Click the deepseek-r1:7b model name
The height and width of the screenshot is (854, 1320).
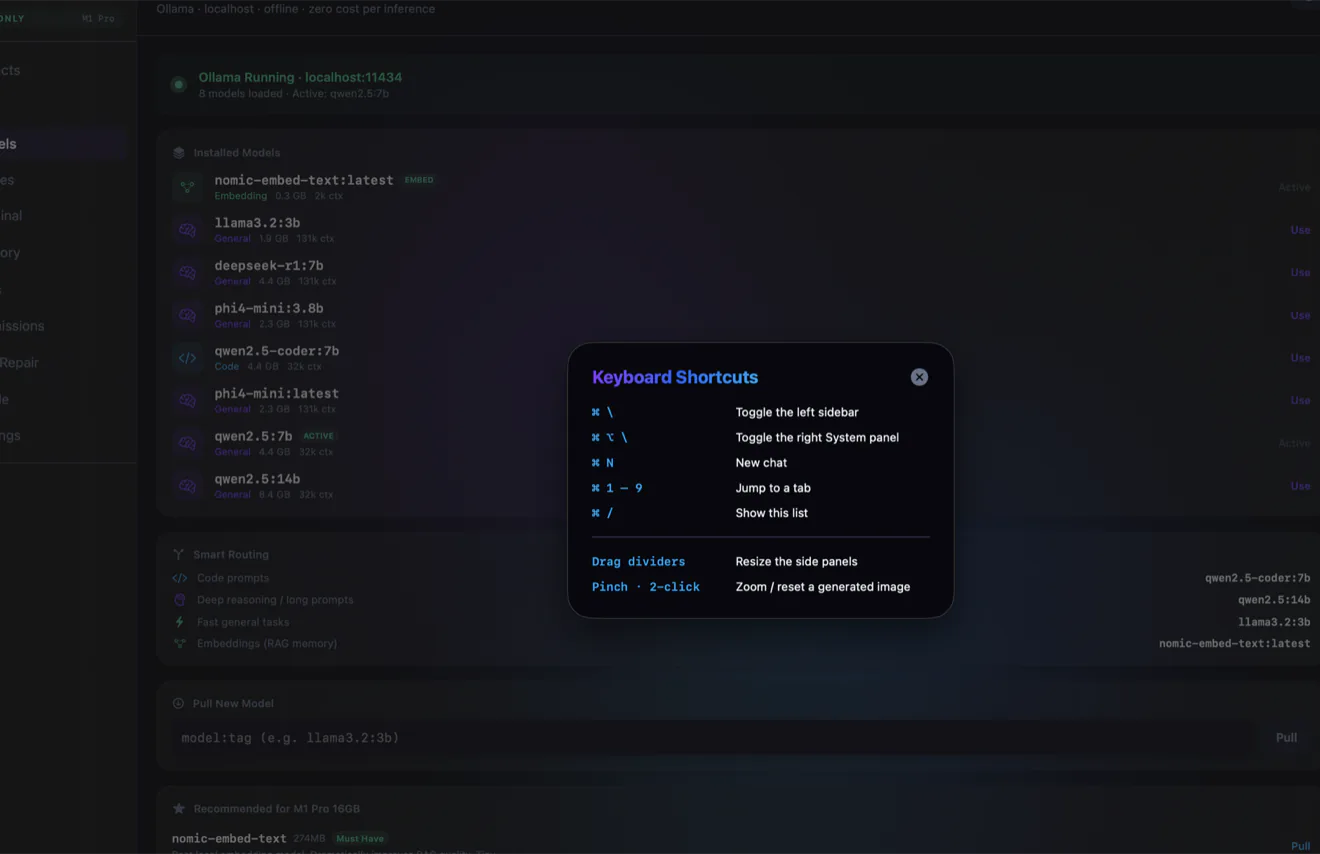(x=269, y=266)
